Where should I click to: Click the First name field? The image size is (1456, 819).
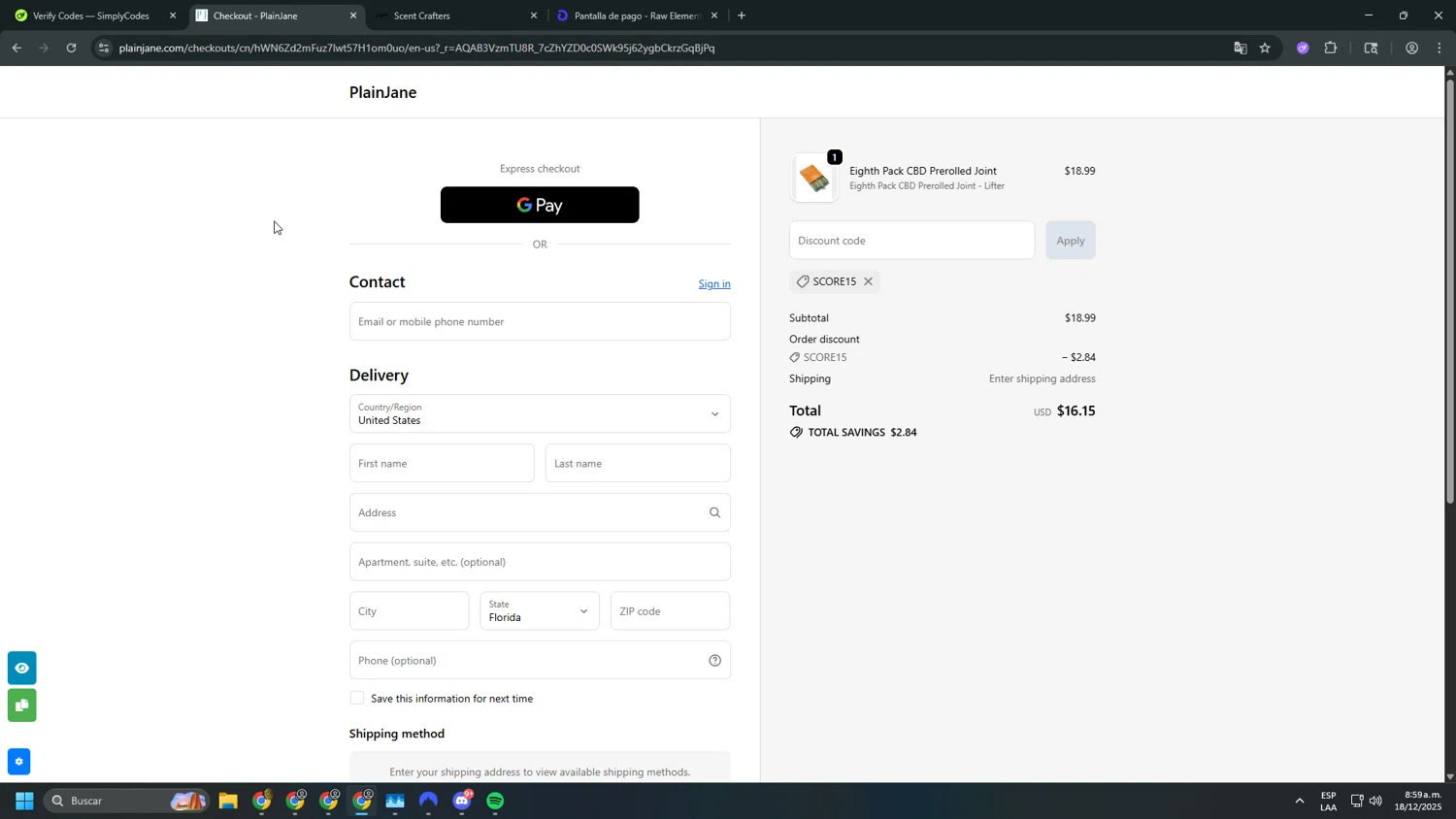point(442,463)
